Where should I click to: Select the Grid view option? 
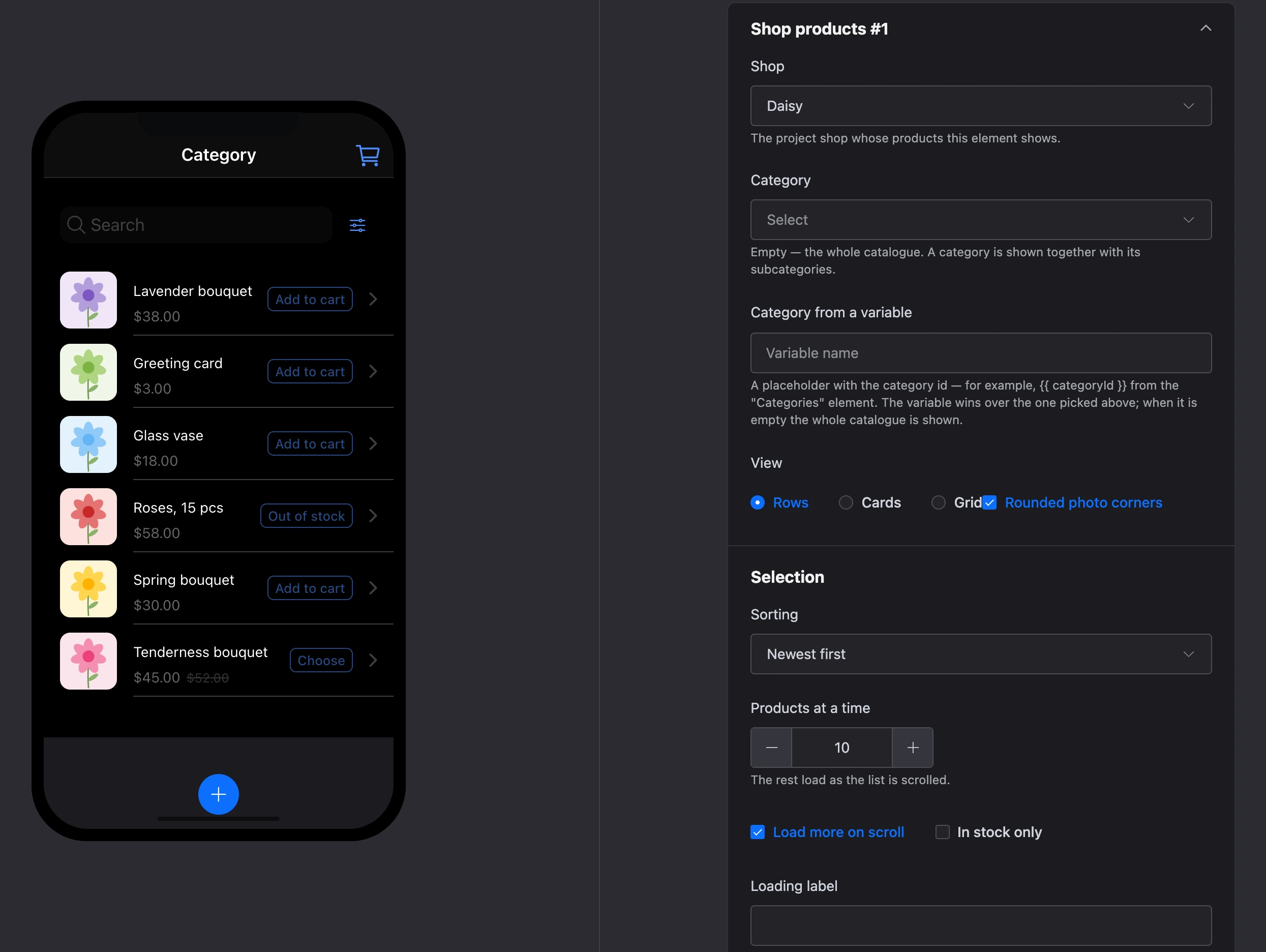point(956,502)
